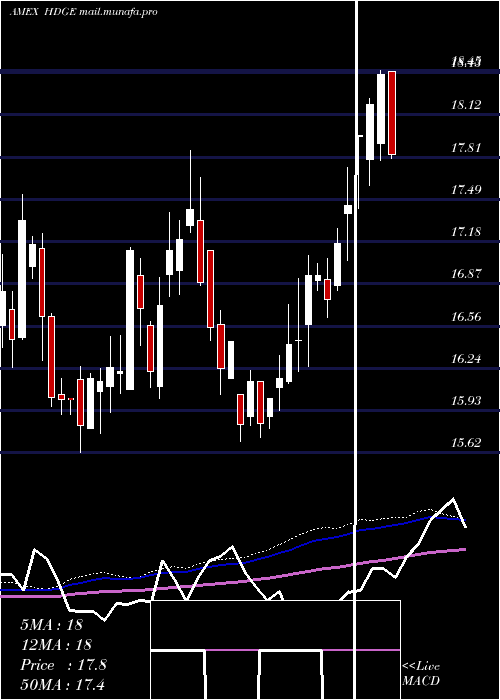Image resolution: width=500 pixels, height=700 pixels.
Task: Click the 17.49 price axis label
Action: click(466, 190)
